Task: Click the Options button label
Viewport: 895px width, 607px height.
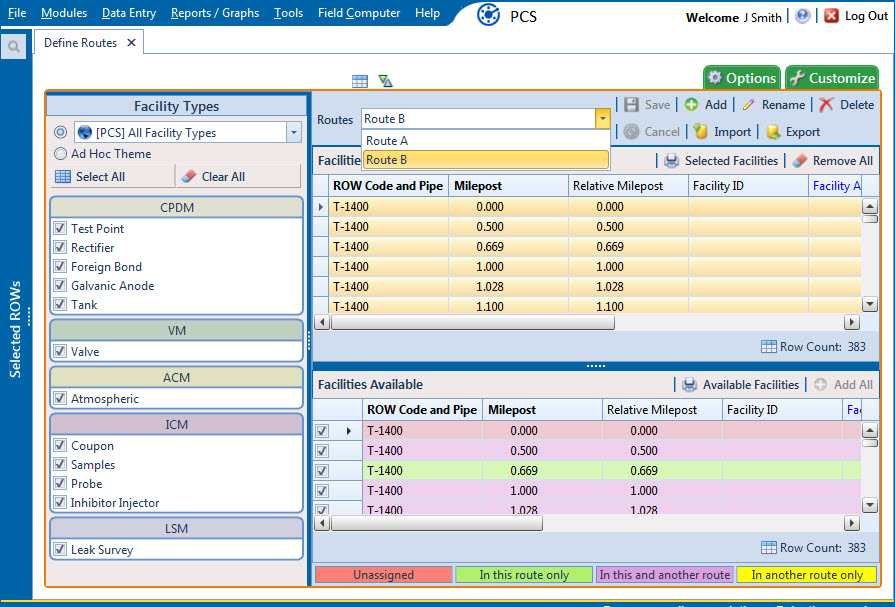Action: click(751, 78)
